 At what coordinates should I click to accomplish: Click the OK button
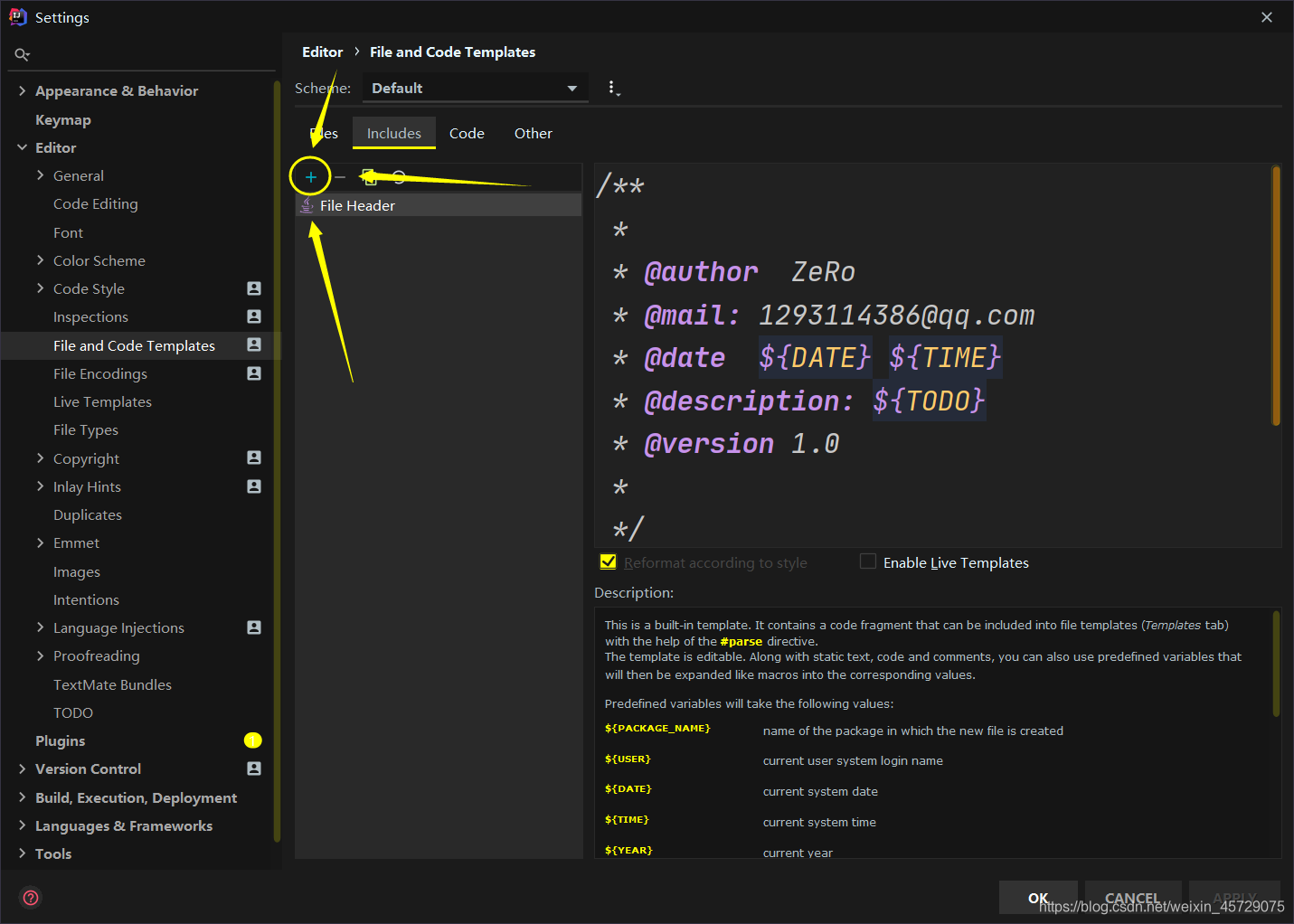click(x=1038, y=898)
